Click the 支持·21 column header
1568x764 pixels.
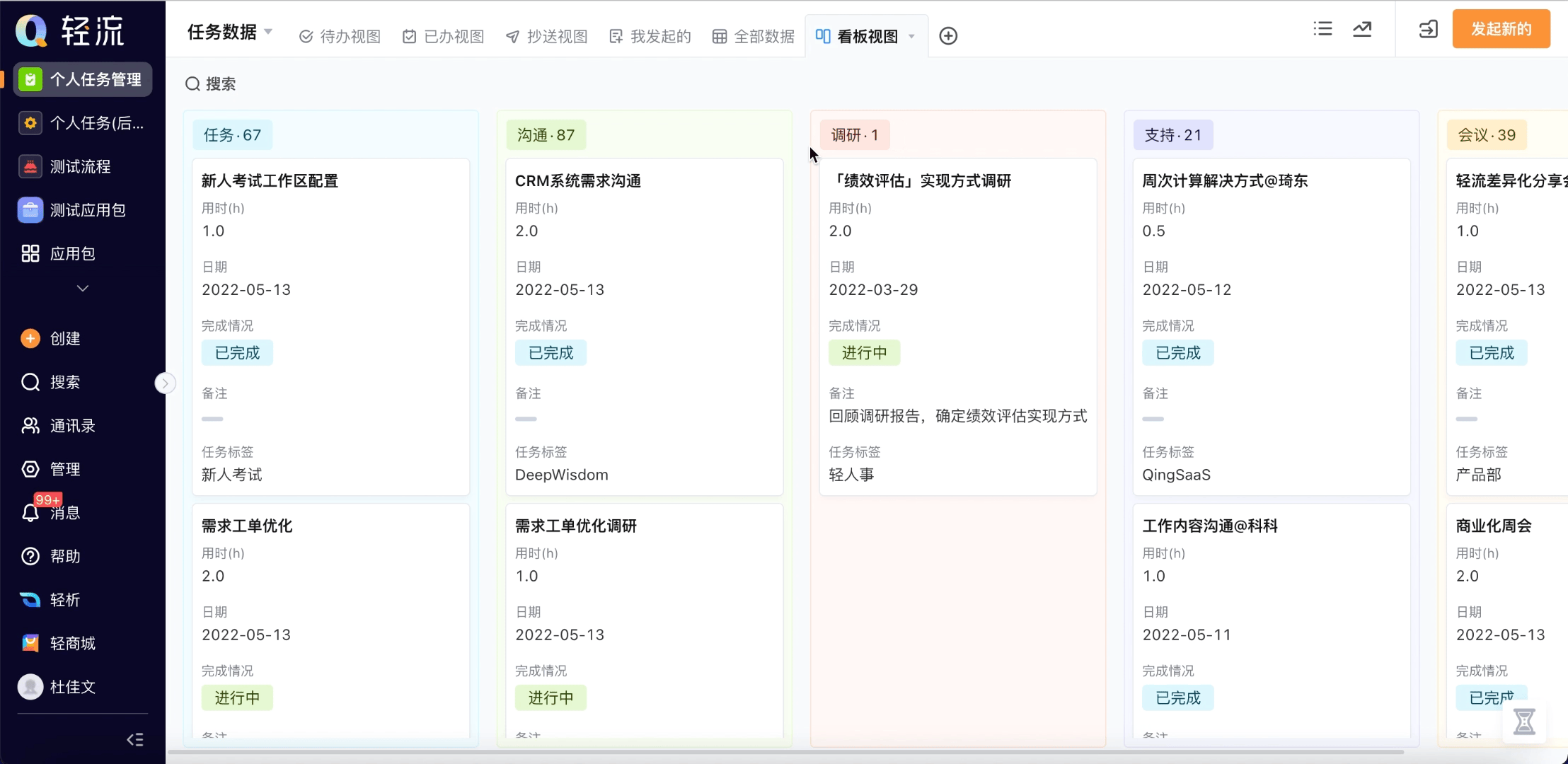(1173, 135)
